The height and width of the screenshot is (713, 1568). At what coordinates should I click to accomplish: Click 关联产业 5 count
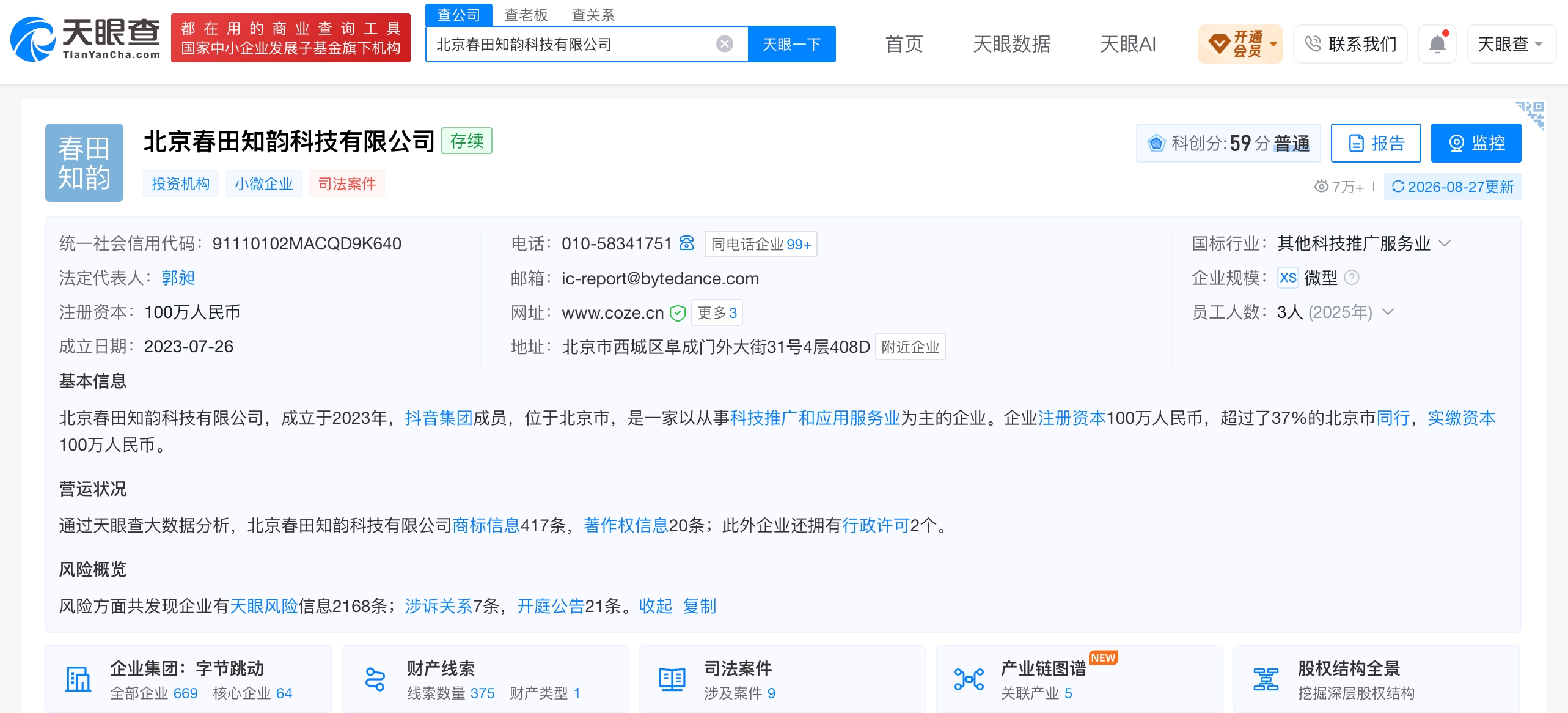tap(1036, 693)
